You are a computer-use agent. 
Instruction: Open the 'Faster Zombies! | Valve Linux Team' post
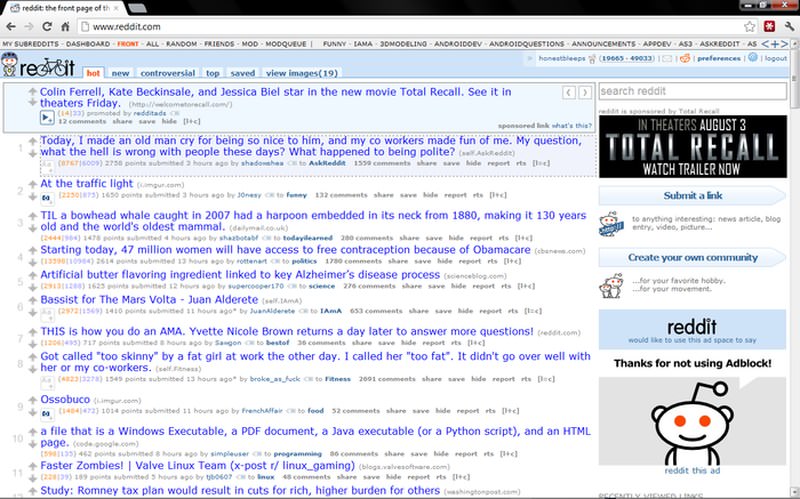[x=197, y=465]
